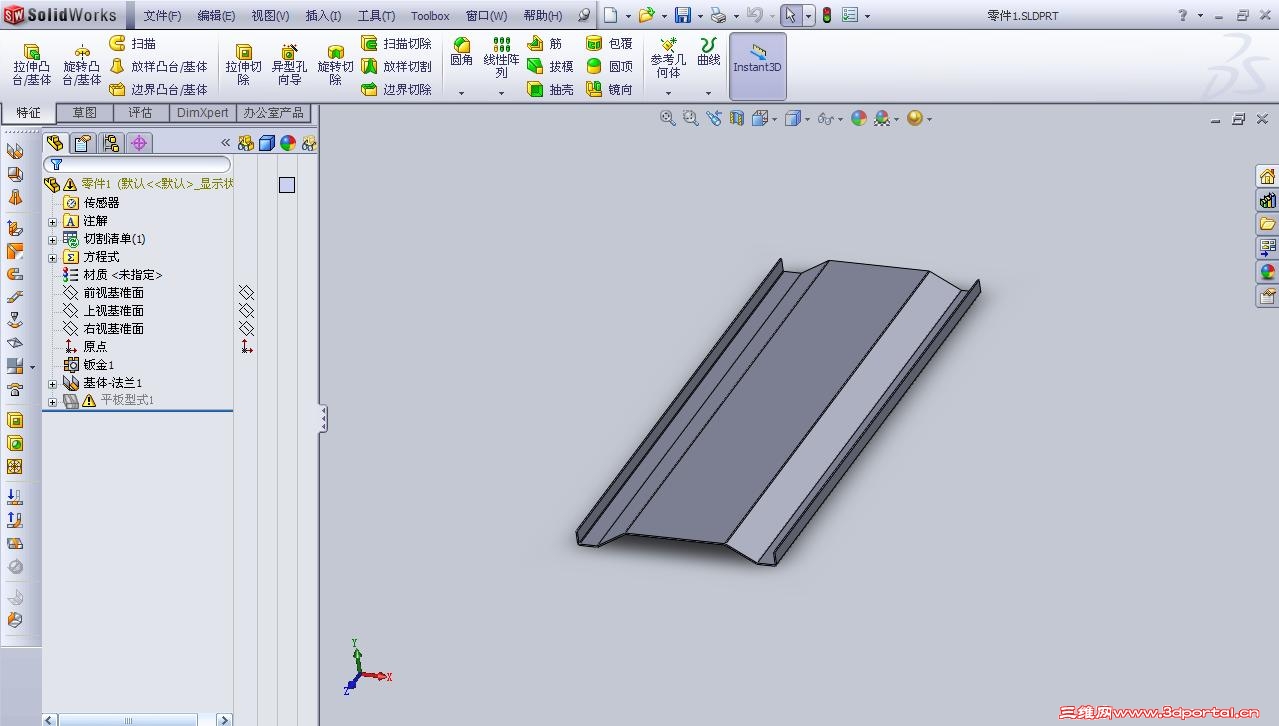This screenshot has height=726, width=1279.
Task: Open the display style dropdown arrow
Action: 808,119
